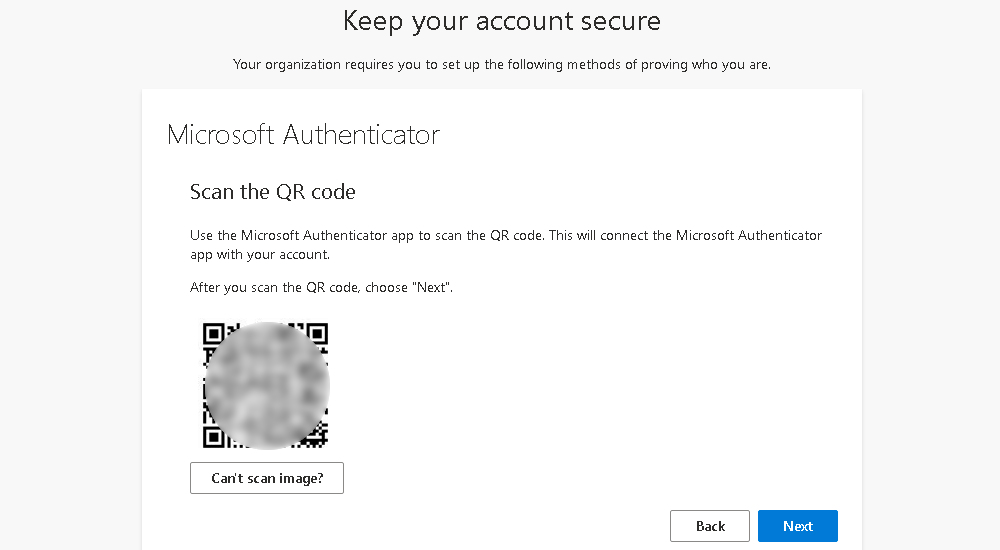The image size is (1000, 550).
Task: Click the blue Next button
Action: pos(797,526)
